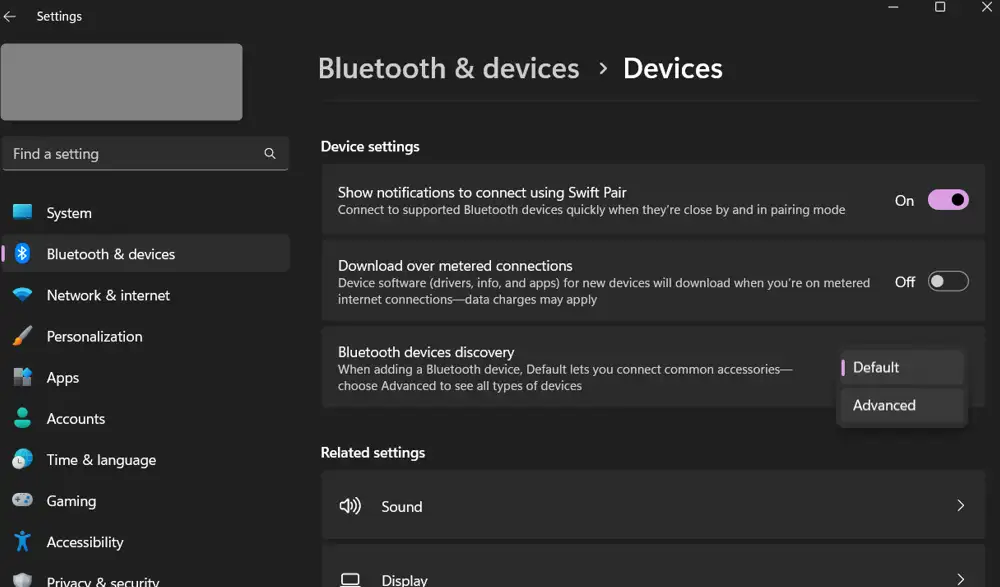Open Sound settings using its chevron

click(960, 506)
